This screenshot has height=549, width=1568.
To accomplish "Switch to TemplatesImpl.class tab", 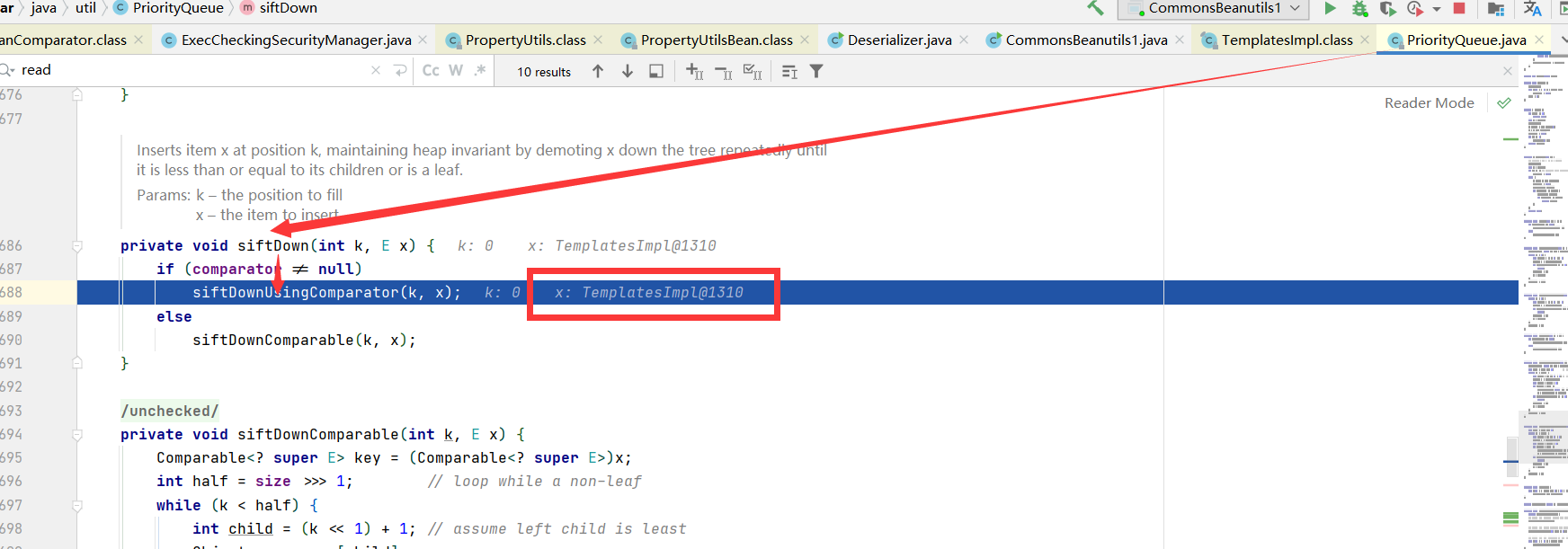I will click(x=1287, y=40).
